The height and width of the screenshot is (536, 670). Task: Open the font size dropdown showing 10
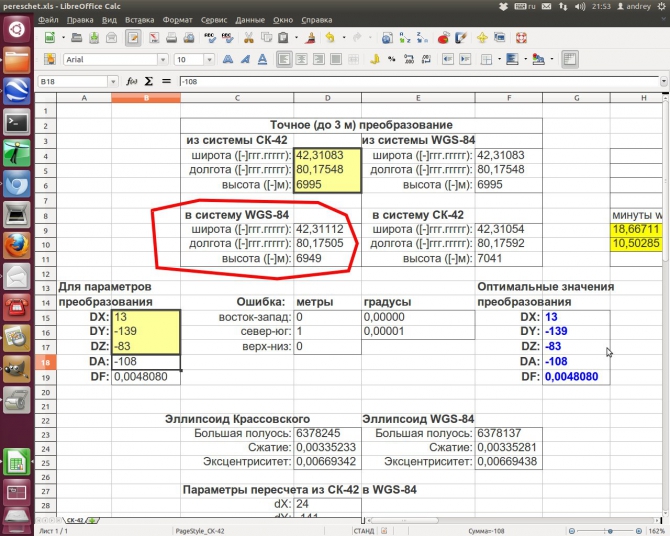click(x=209, y=60)
